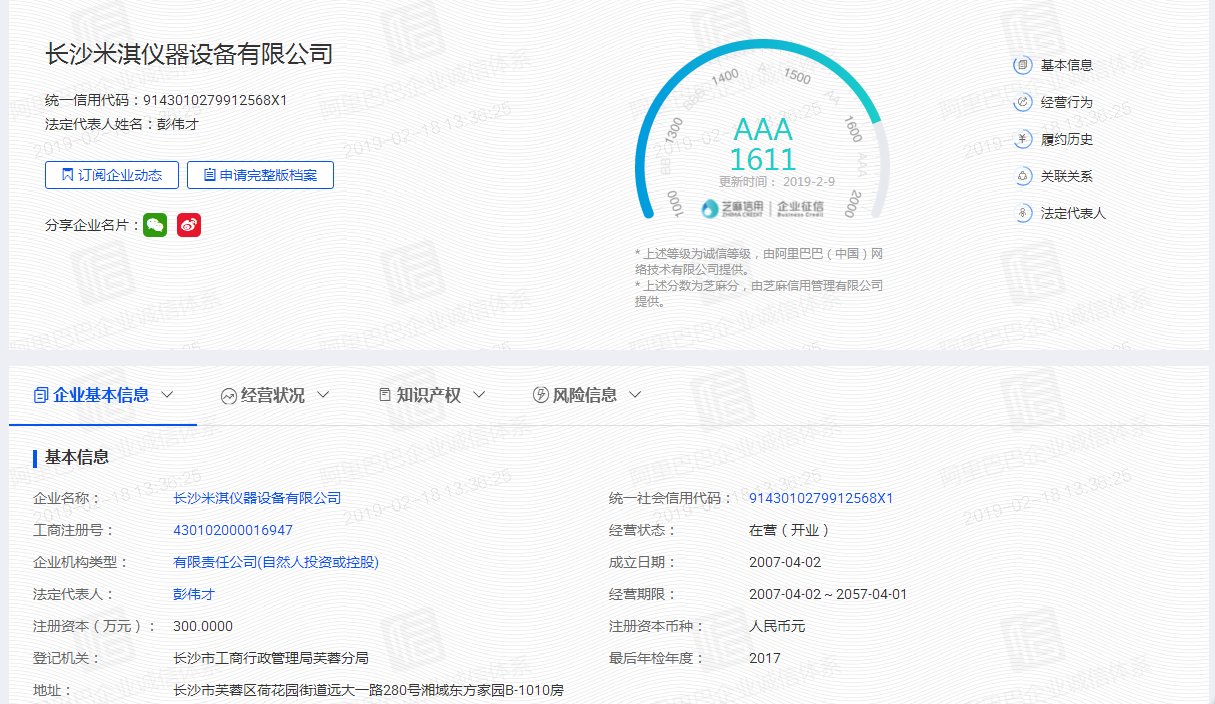Click the 关联关系 sidebar icon
Viewport: 1215px width, 704px height.
coord(1022,176)
